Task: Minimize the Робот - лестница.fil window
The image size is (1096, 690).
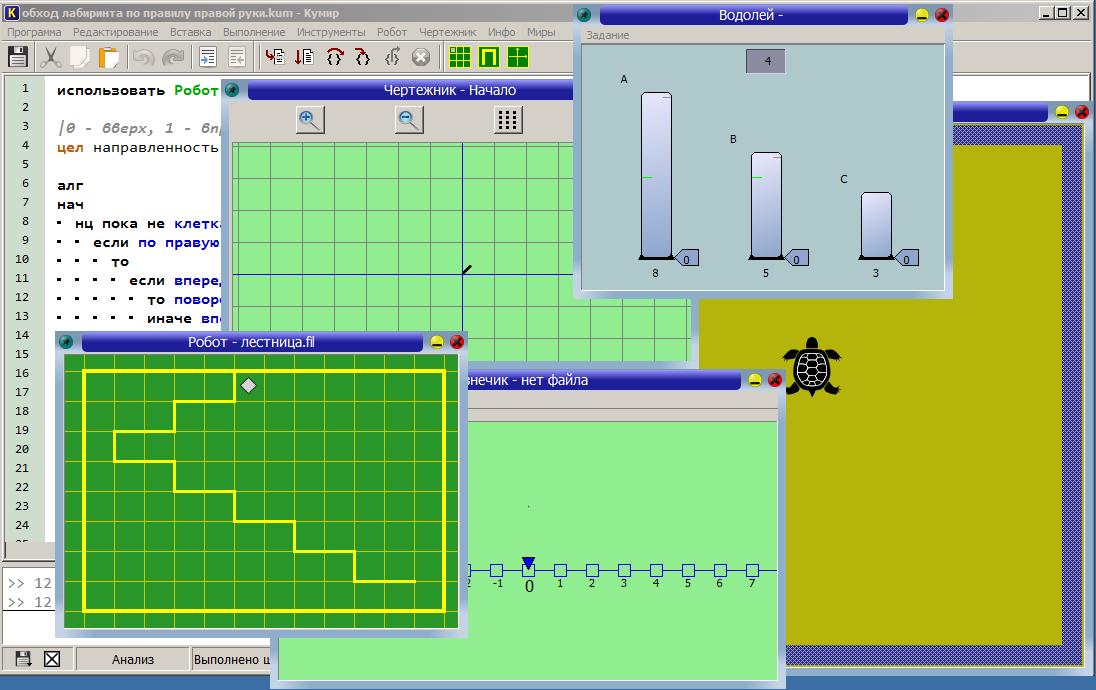Action: tap(437, 342)
